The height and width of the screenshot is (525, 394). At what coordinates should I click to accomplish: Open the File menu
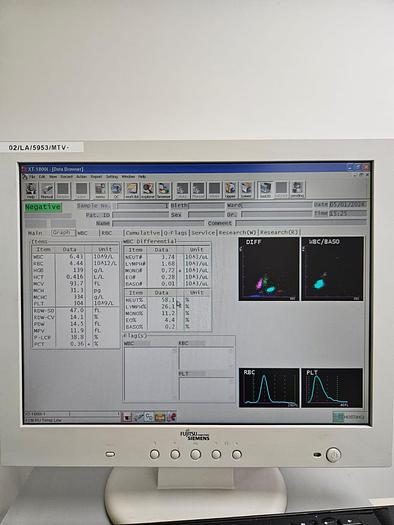tap(32, 176)
